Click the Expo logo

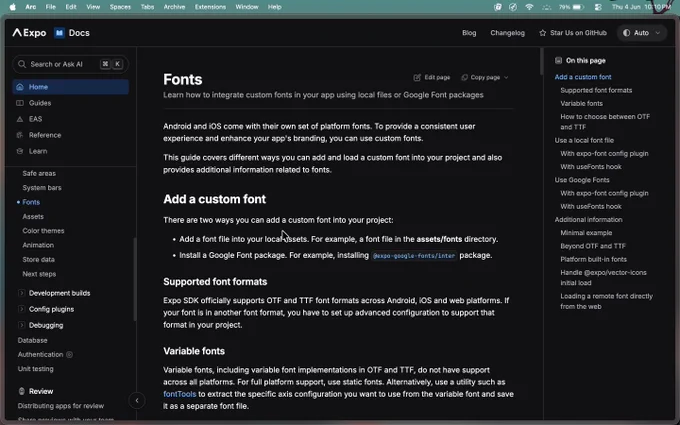coord(29,33)
